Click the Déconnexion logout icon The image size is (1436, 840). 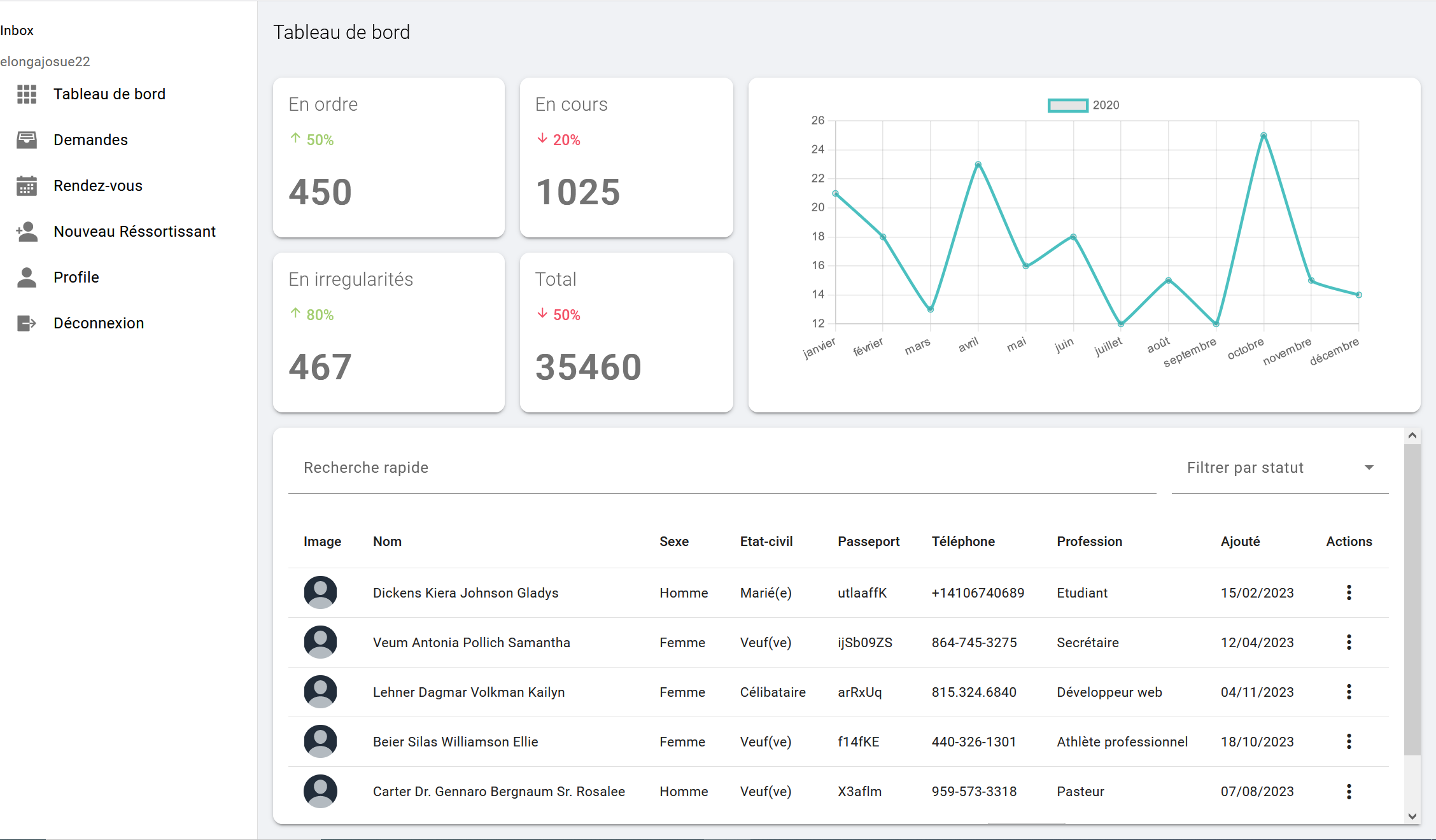click(27, 323)
